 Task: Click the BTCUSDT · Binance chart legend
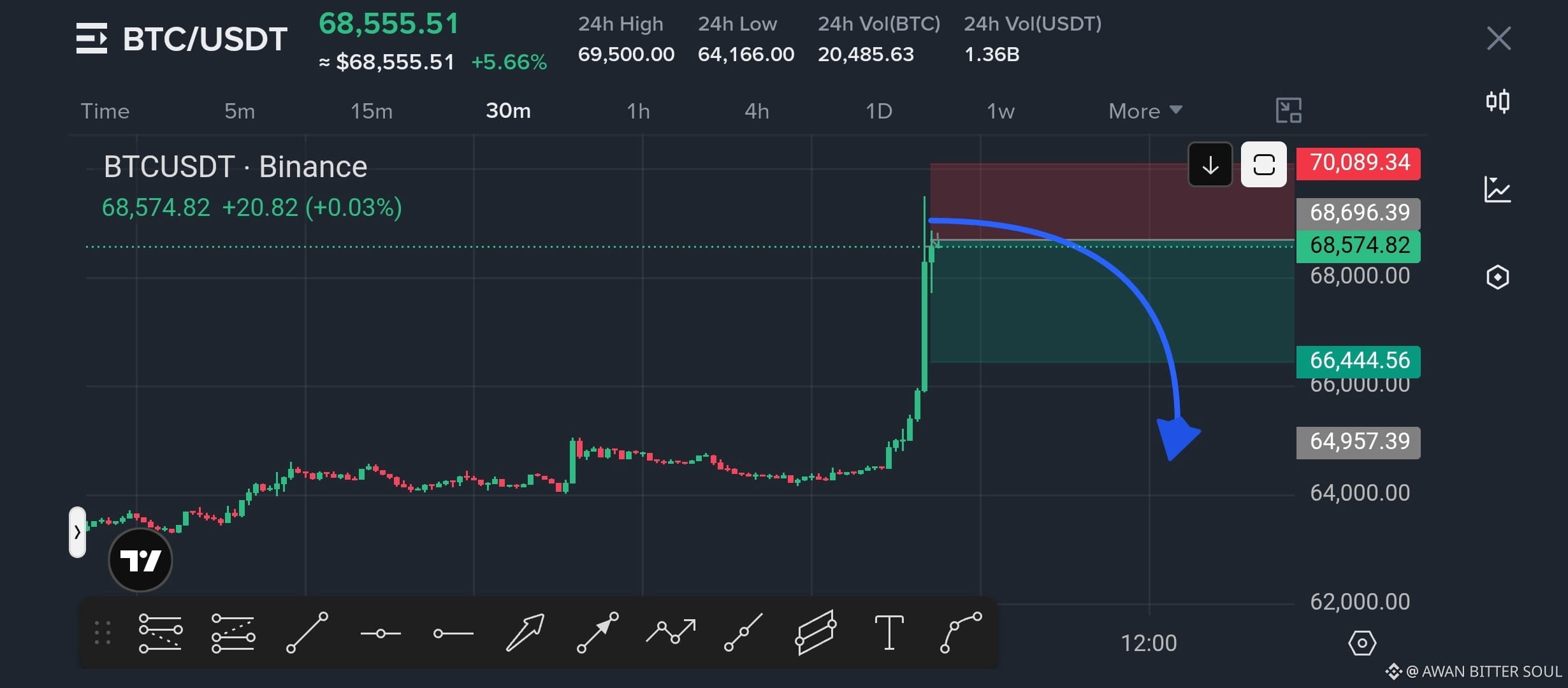(x=235, y=167)
